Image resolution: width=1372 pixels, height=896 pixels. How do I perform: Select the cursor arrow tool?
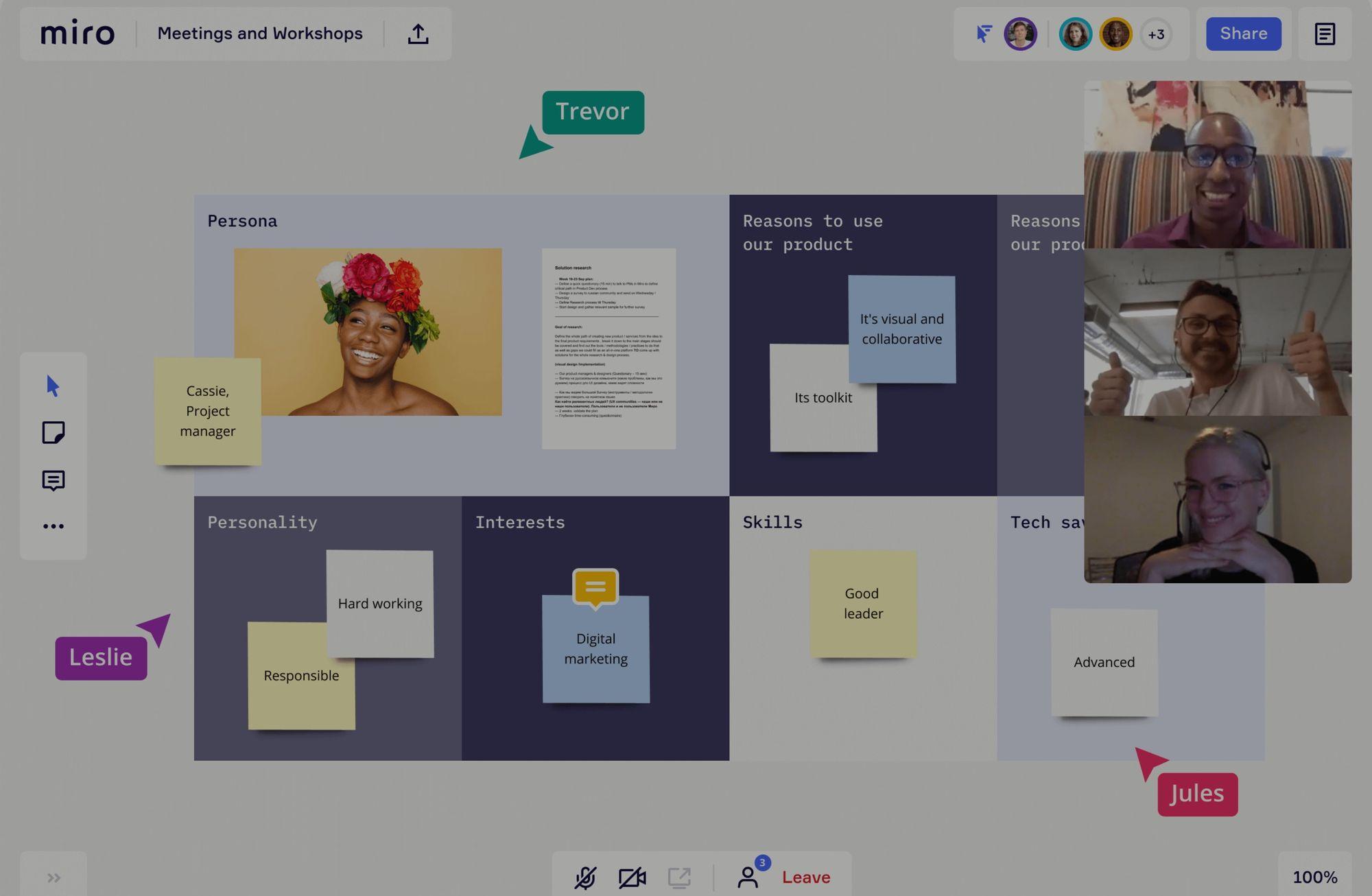click(53, 386)
